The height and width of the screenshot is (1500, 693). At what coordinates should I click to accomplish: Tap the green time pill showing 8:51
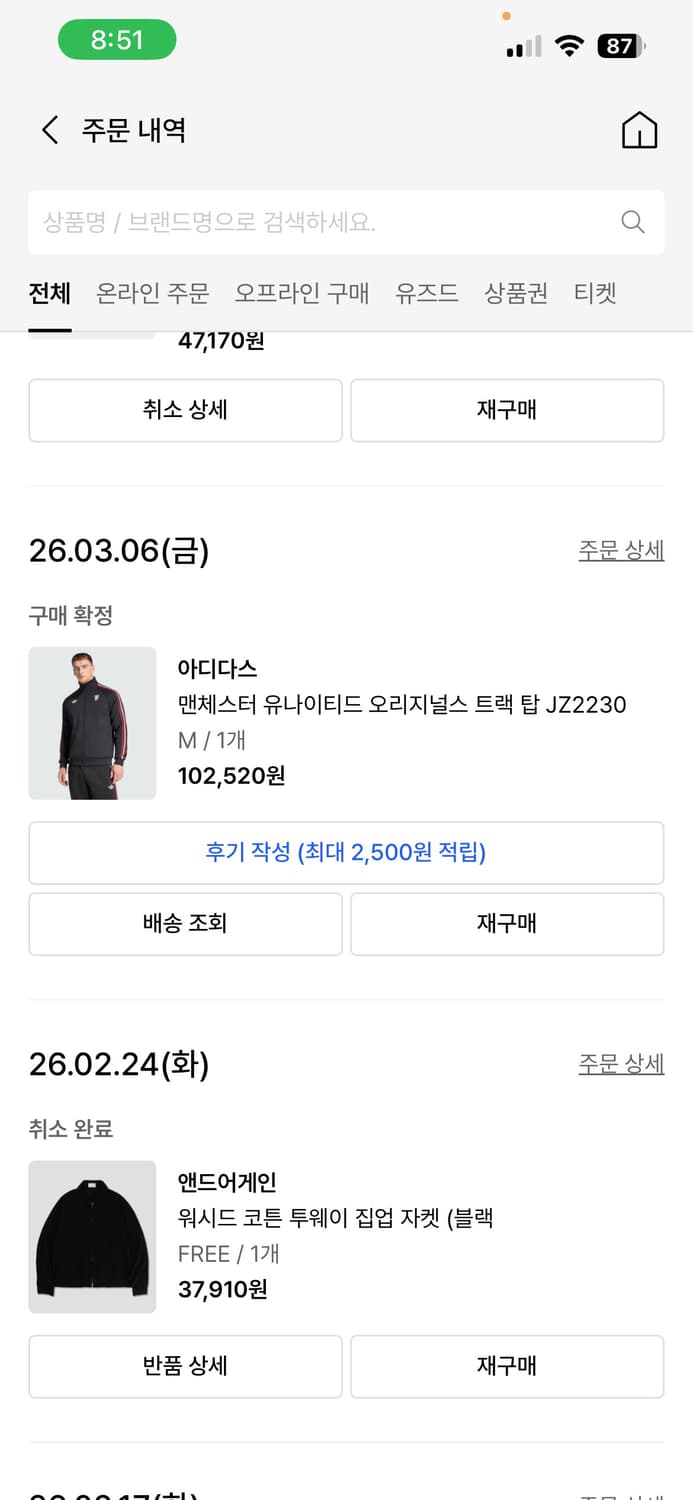pos(117,39)
